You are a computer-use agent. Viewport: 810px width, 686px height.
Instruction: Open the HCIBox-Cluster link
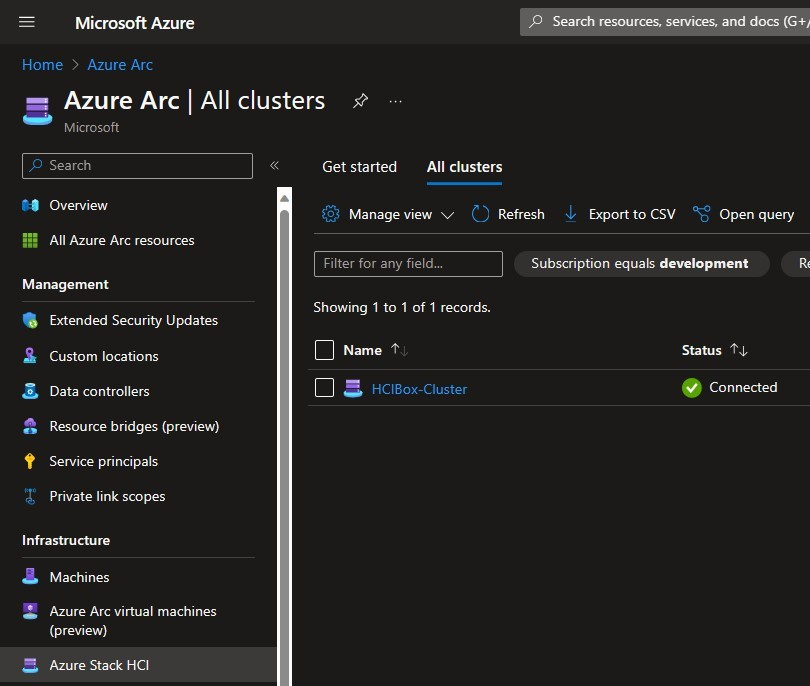tap(419, 389)
